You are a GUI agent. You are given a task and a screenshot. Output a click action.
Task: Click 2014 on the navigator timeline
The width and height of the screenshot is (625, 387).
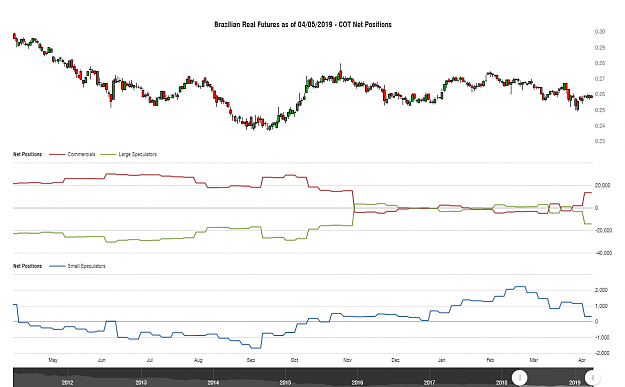point(213,383)
